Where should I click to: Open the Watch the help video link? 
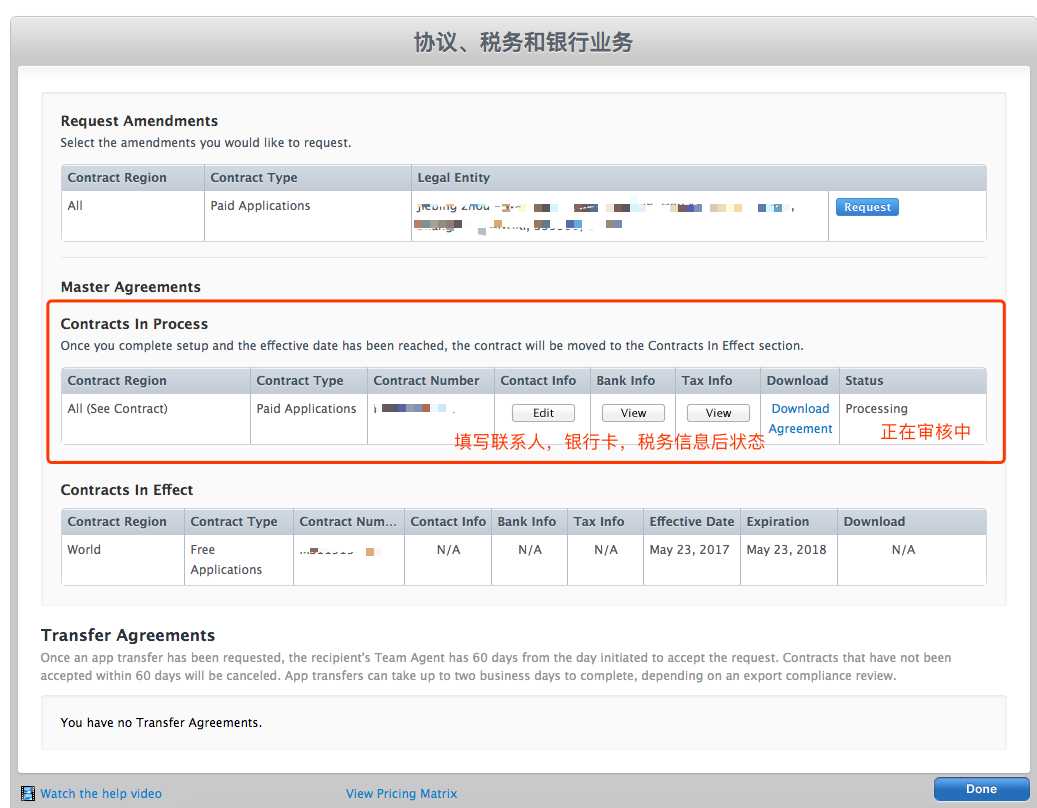click(101, 793)
